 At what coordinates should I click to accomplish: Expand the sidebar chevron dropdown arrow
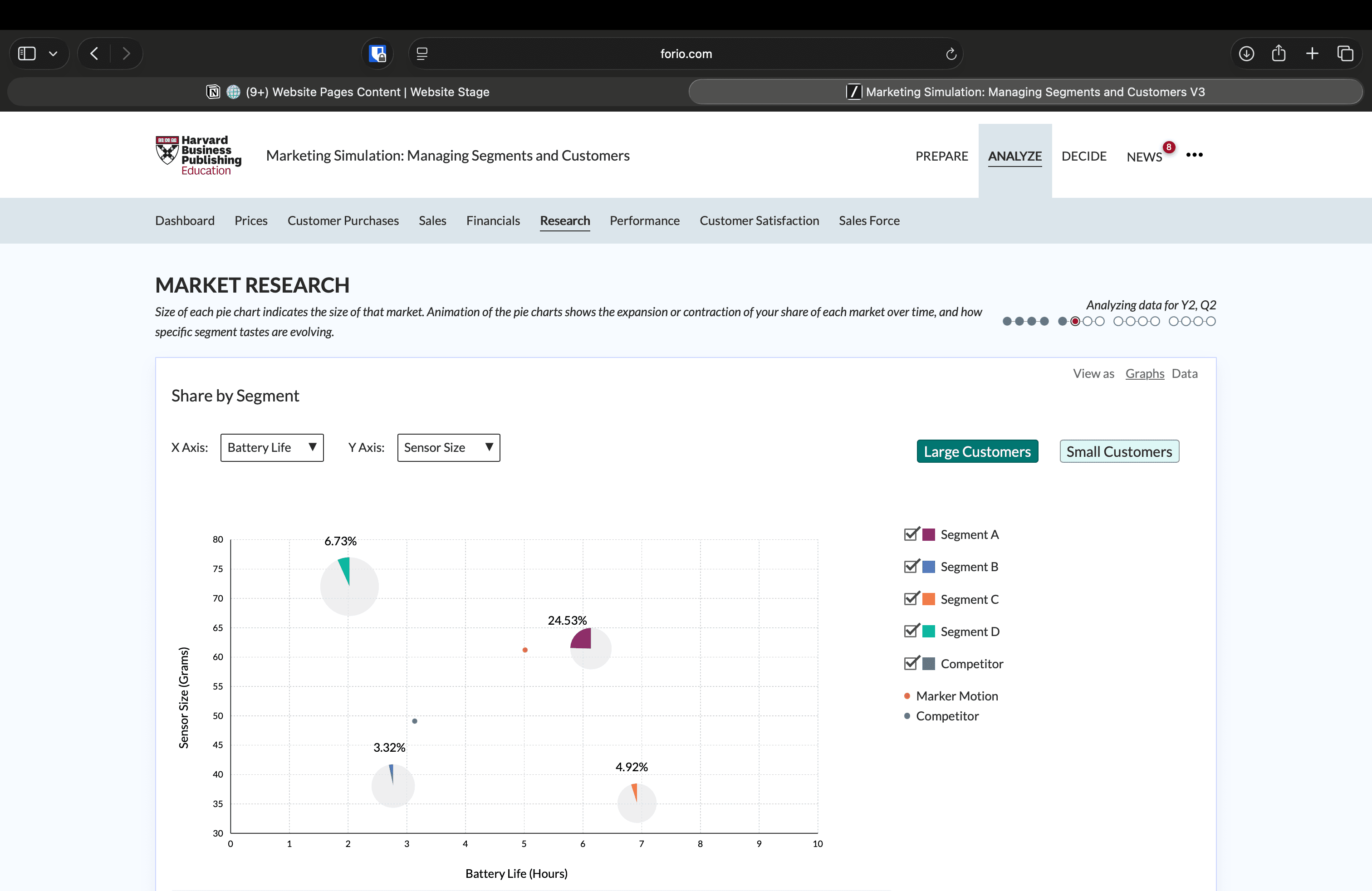click(x=53, y=54)
